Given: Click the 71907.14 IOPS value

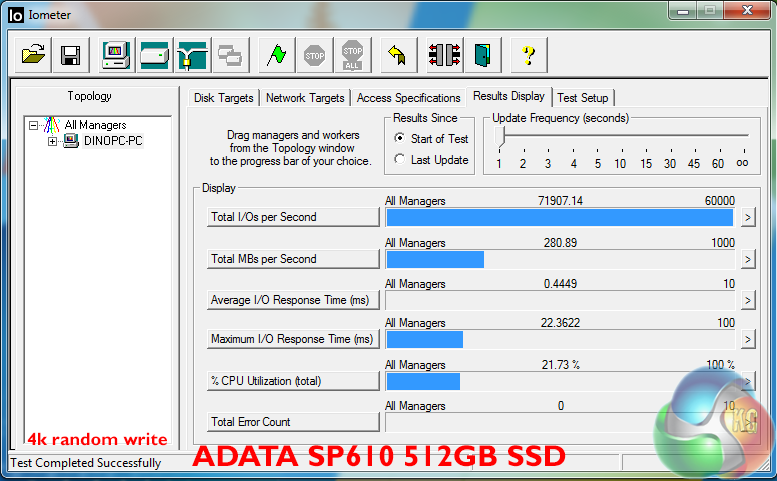Looking at the screenshot, I should (560, 201).
